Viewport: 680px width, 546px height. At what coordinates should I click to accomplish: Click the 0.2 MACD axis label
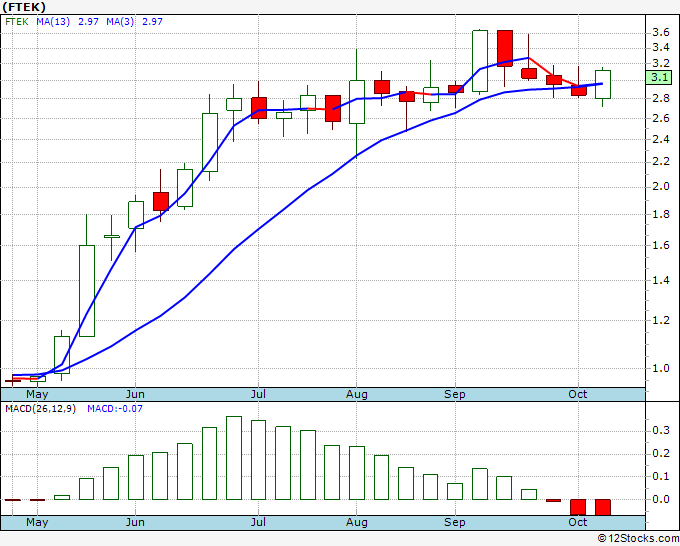[660, 454]
